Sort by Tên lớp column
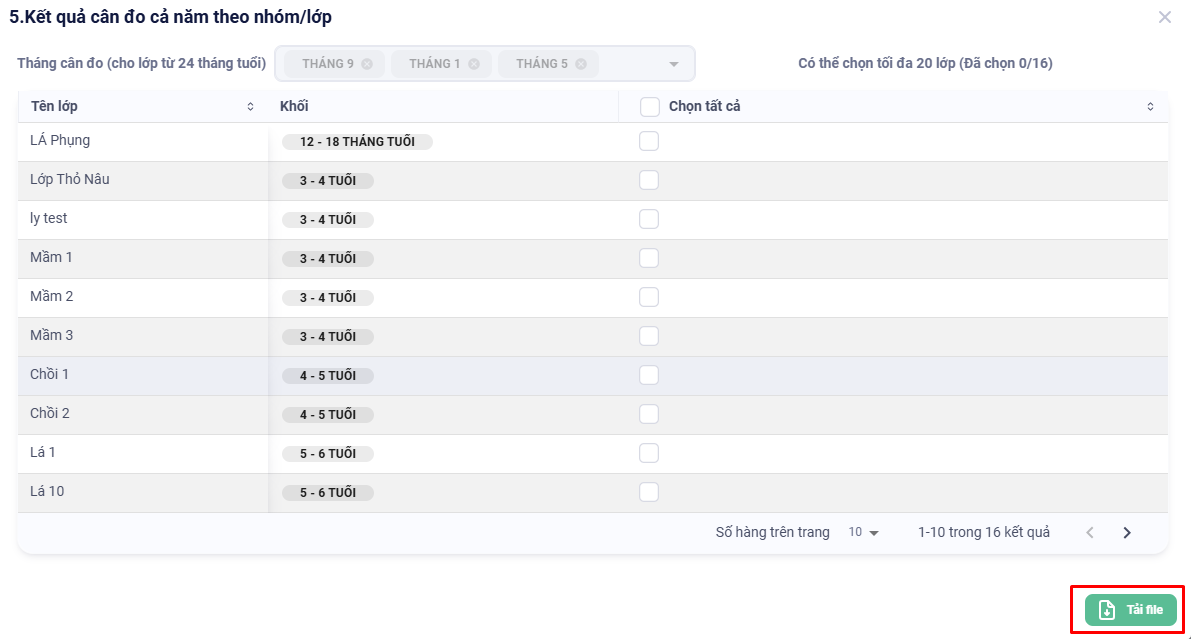This screenshot has height=639, width=1191. coord(250,107)
